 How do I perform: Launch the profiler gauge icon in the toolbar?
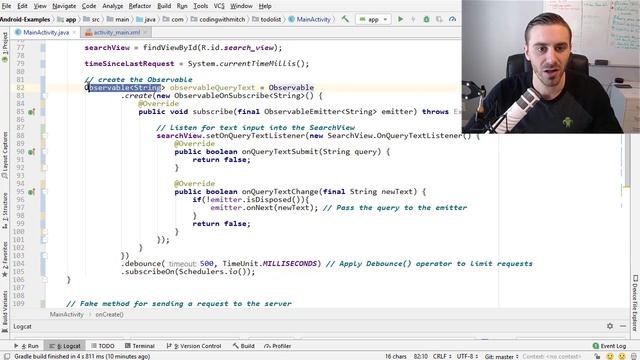pyautogui.click(x=452, y=19)
